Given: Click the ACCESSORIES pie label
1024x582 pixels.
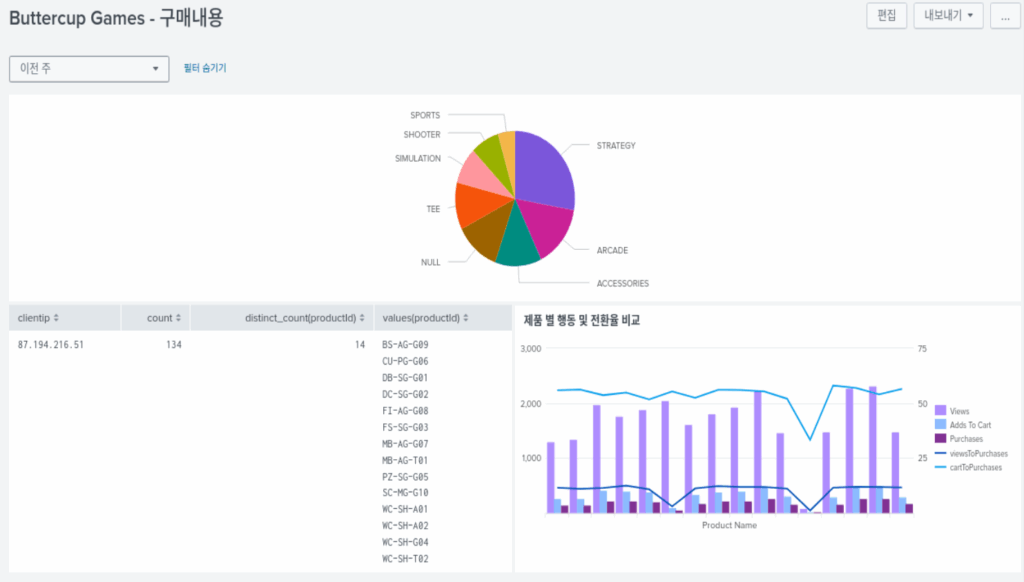Looking at the screenshot, I should [x=622, y=283].
